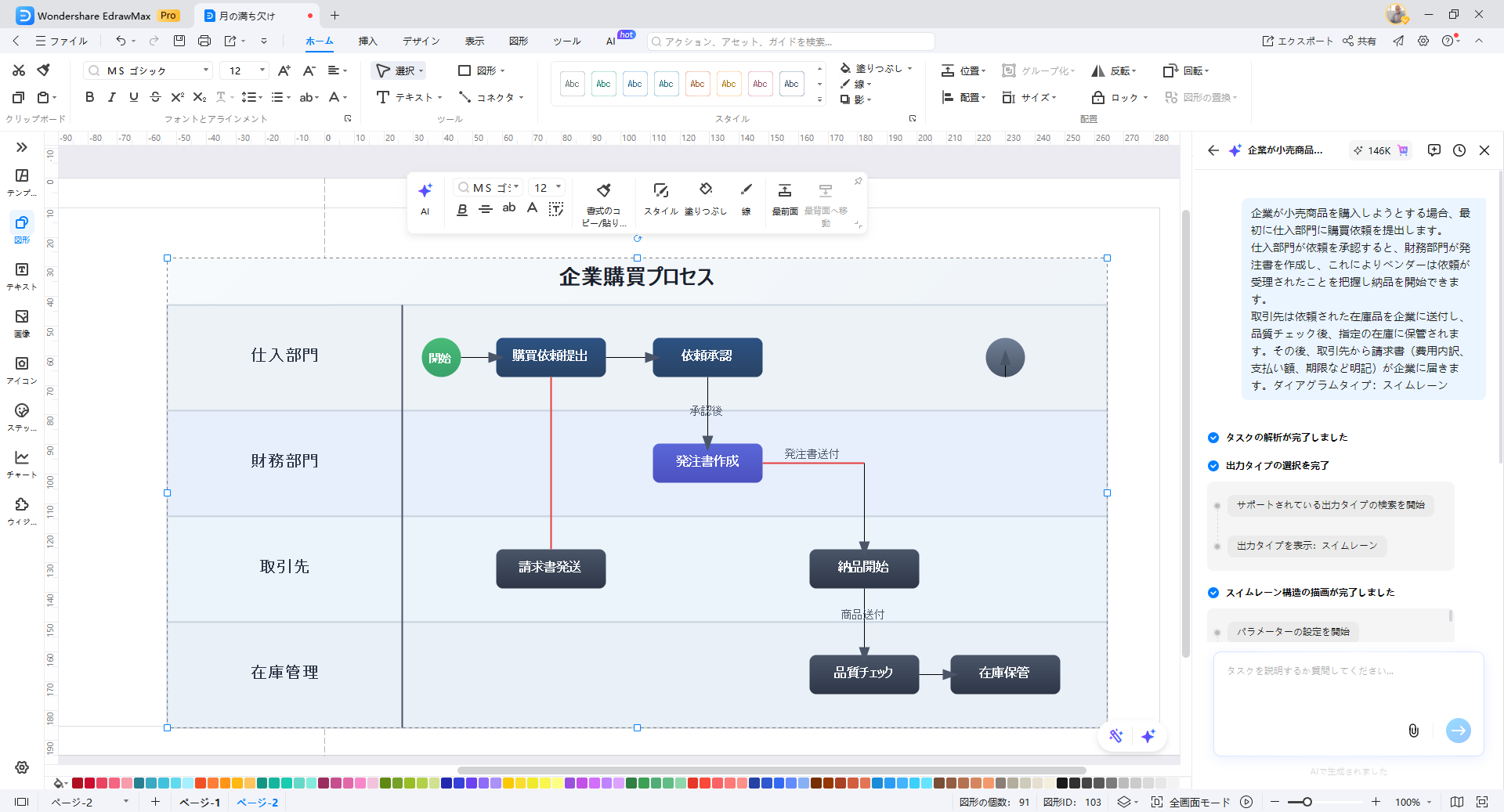The height and width of the screenshot is (812, 1504).
Task: Click the エクスポート button
Action: pos(1297,41)
